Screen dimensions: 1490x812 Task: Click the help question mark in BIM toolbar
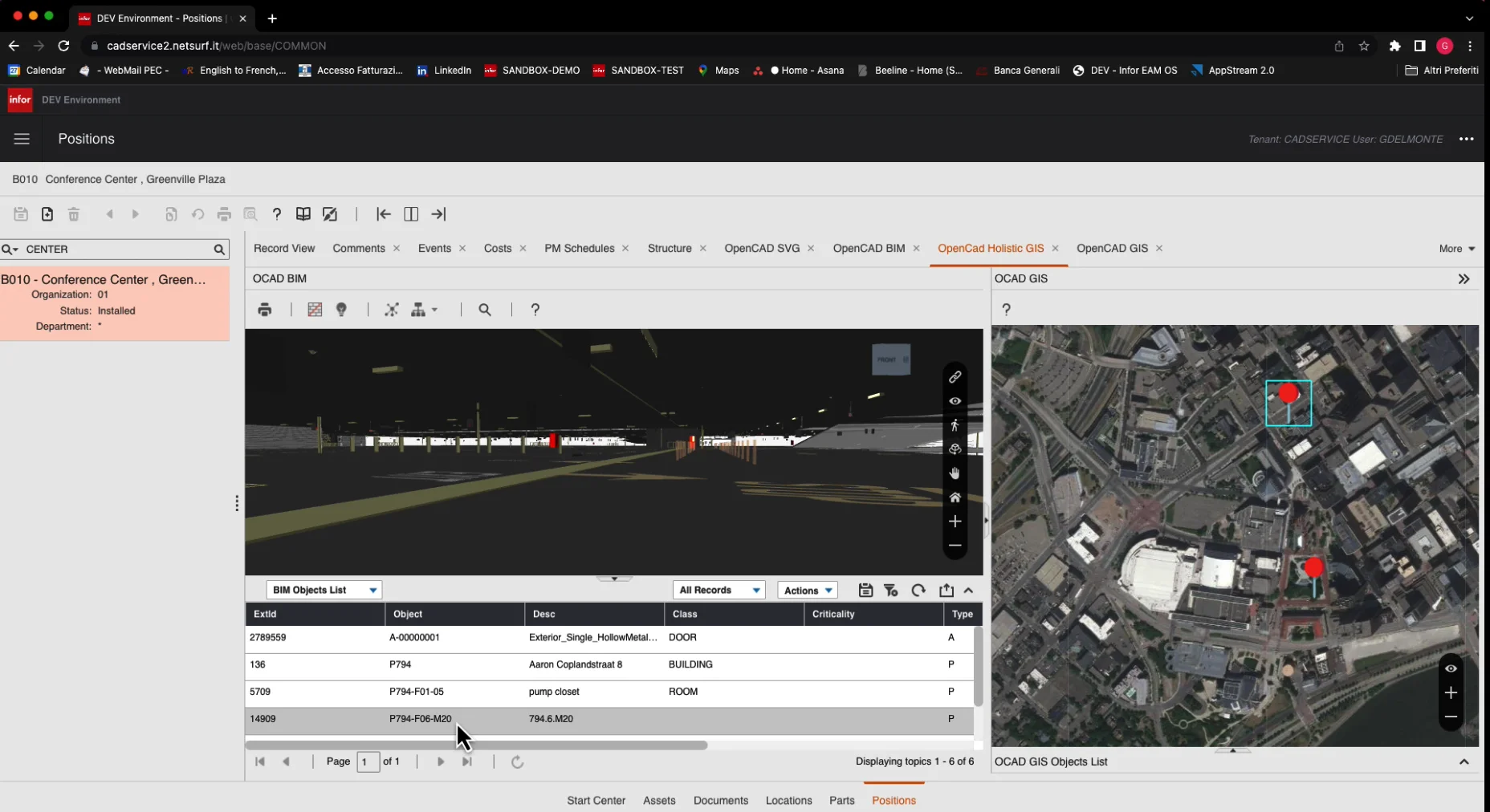(x=535, y=310)
